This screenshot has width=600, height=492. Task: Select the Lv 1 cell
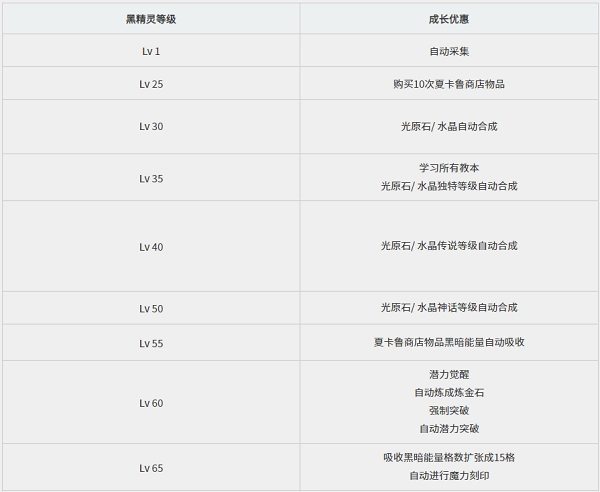[151, 50]
